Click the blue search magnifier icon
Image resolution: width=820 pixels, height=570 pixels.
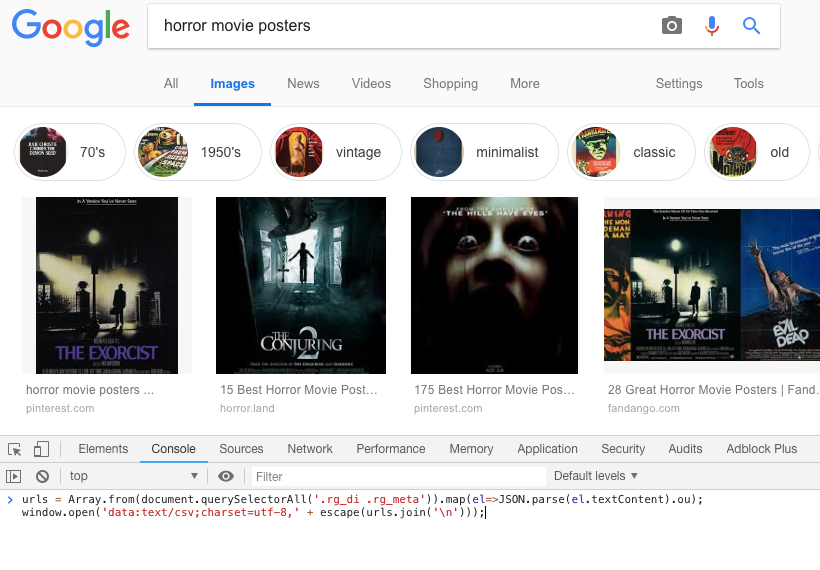[x=751, y=25]
